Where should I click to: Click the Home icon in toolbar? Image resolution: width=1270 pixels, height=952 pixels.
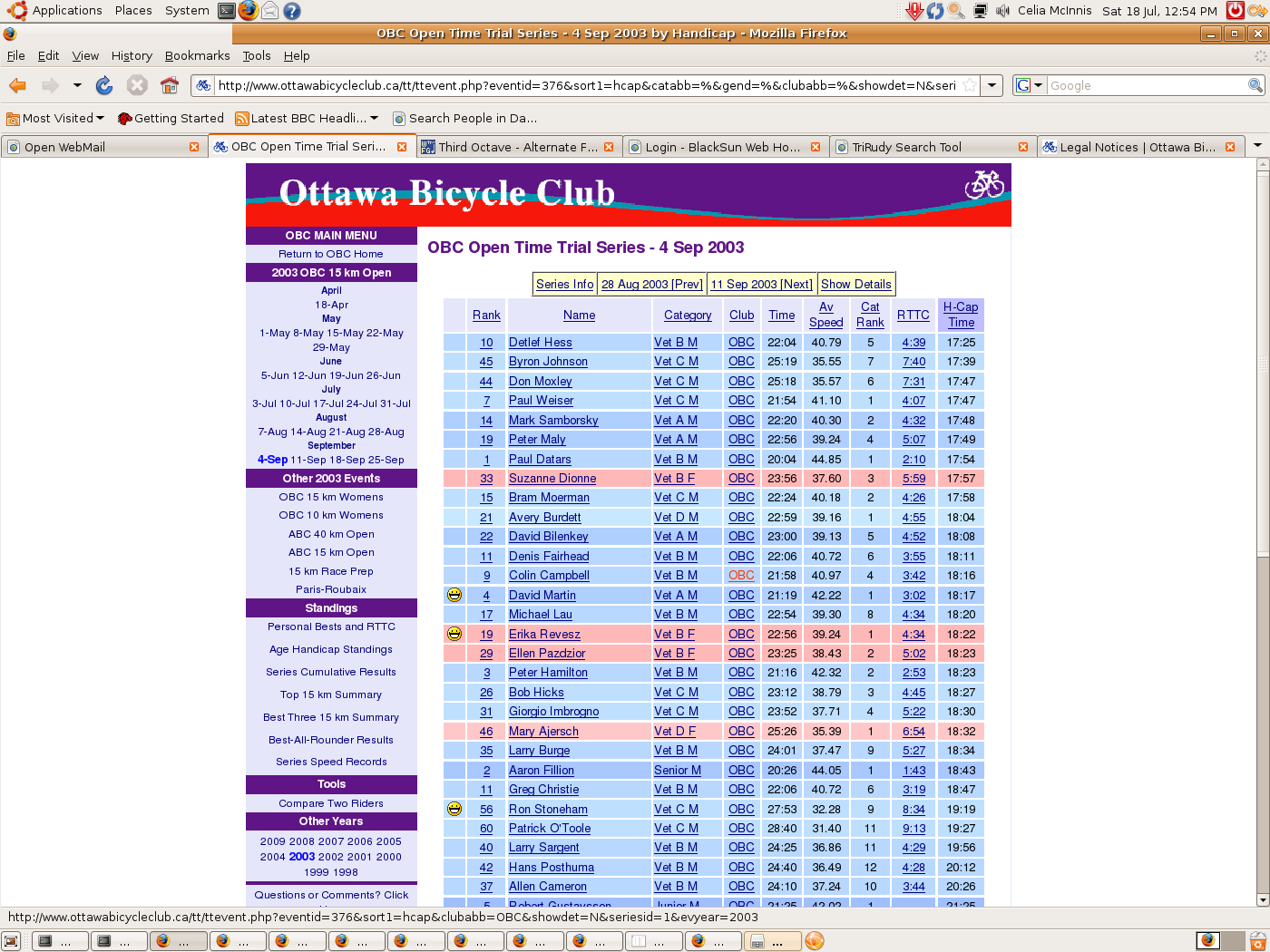169,85
